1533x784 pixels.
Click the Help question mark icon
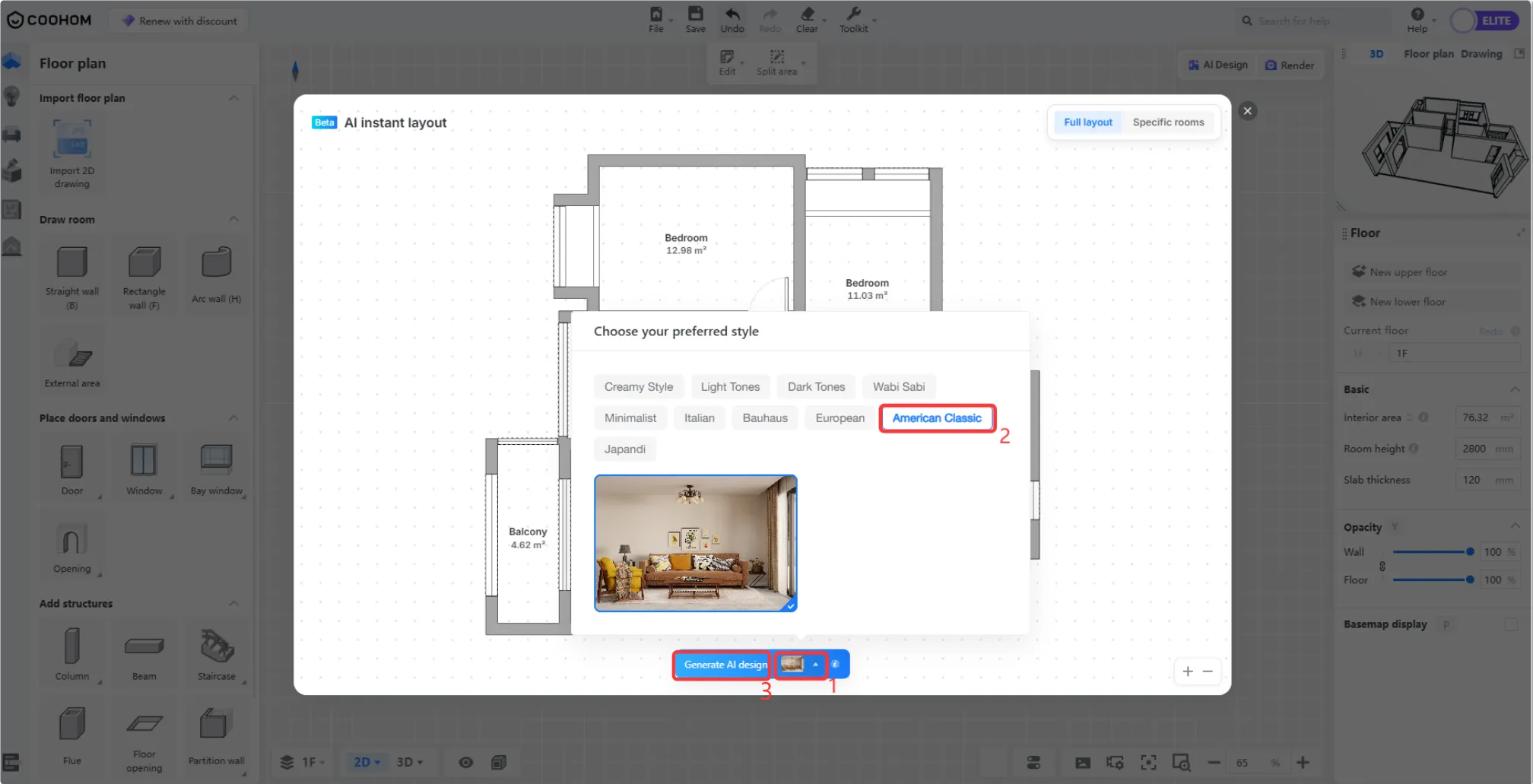(x=1417, y=14)
